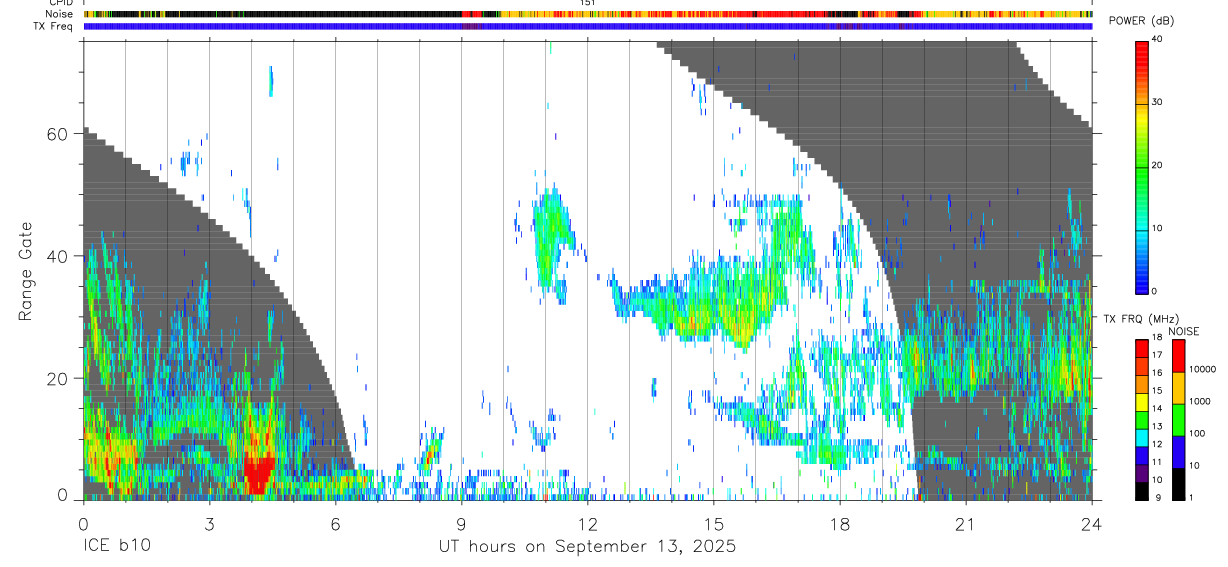Click the green segment in TX FRQ colorbar
Image resolution: width=1228 pixels, height=567 pixels.
(x=1142, y=421)
